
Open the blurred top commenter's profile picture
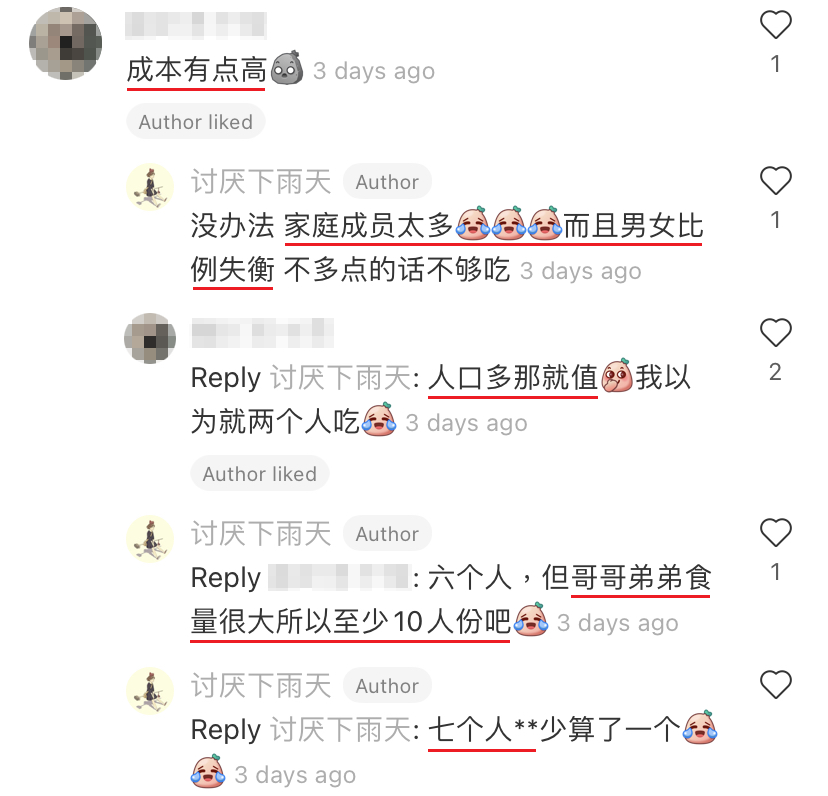[x=65, y=43]
